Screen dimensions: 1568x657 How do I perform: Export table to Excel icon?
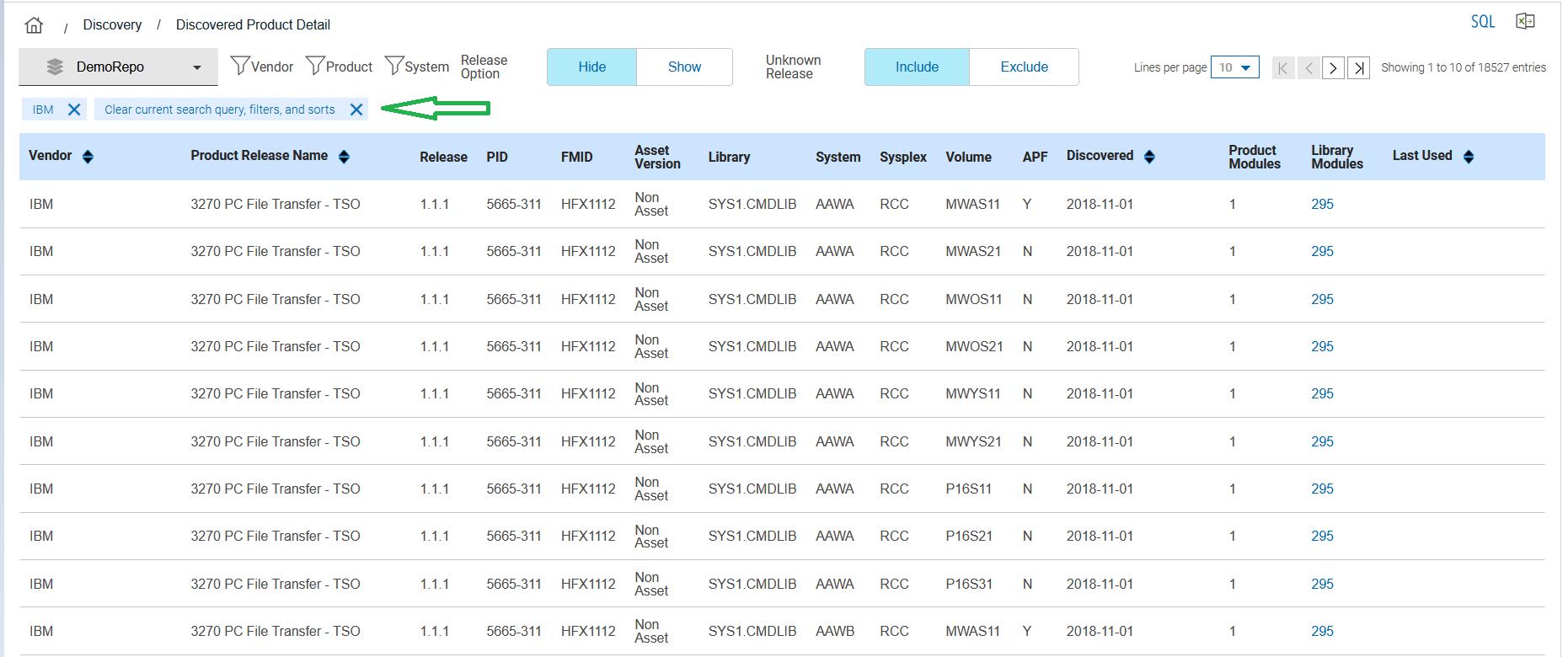[x=1525, y=22]
